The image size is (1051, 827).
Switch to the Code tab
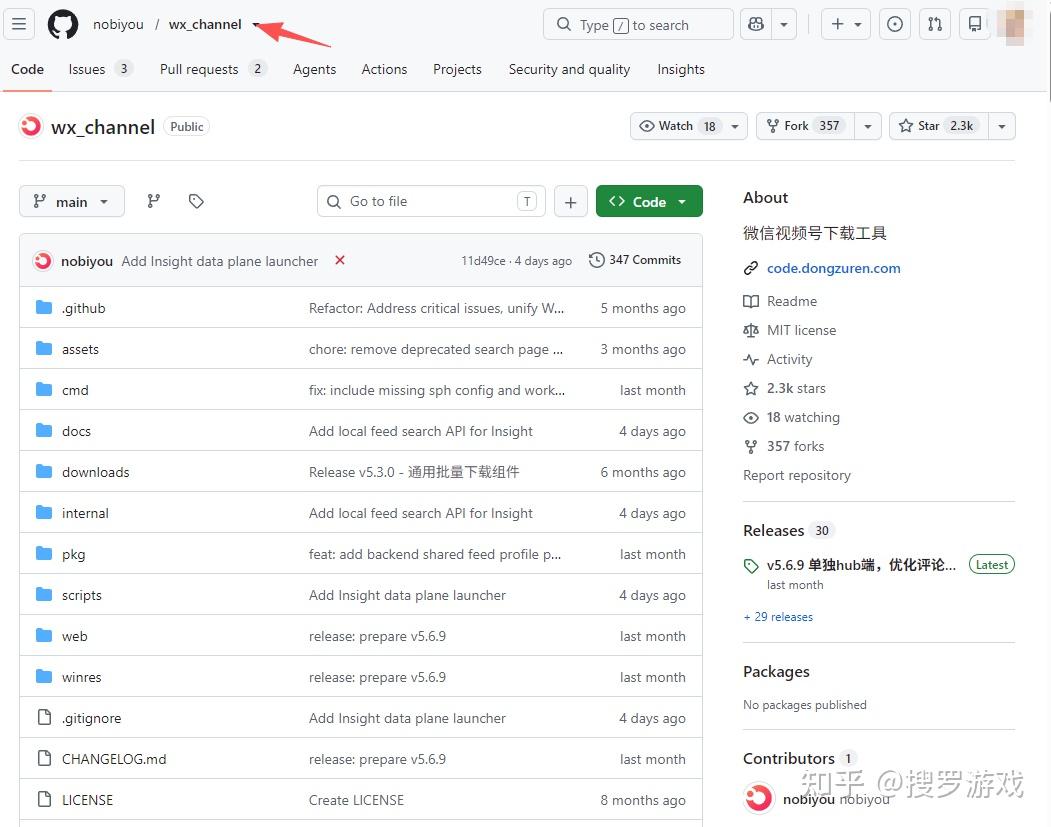tap(27, 69)
